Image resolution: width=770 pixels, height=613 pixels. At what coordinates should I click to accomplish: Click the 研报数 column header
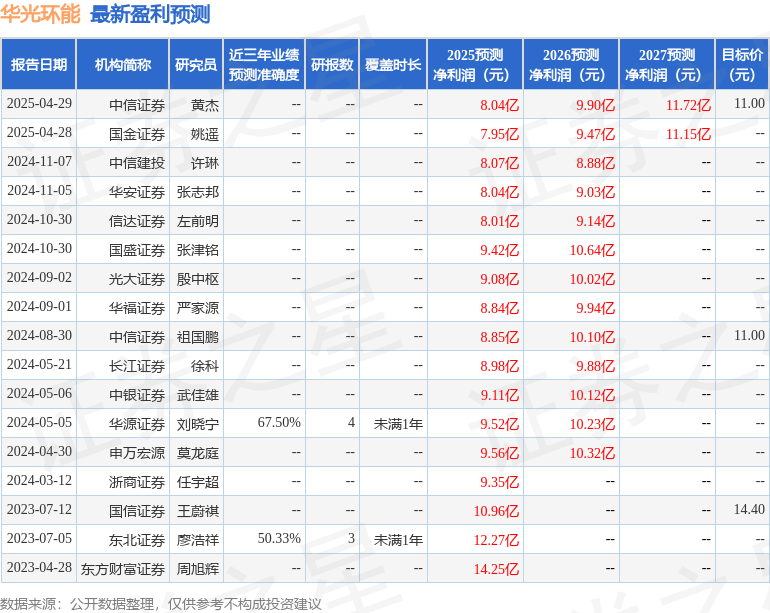pyautogui.click(x=332, y=64)
